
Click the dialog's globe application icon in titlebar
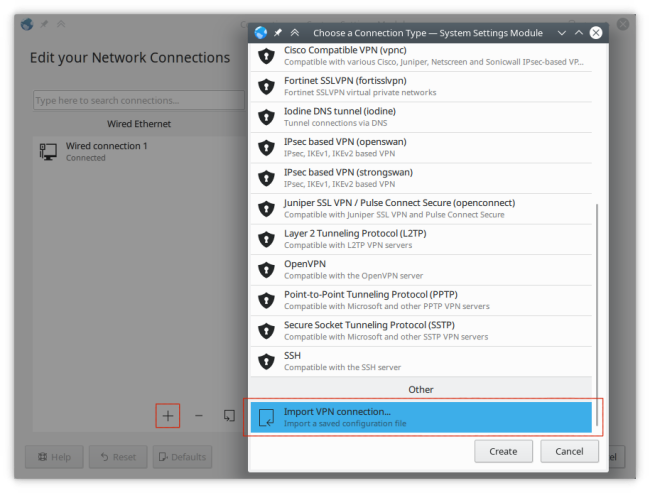(x=261, y=32)
